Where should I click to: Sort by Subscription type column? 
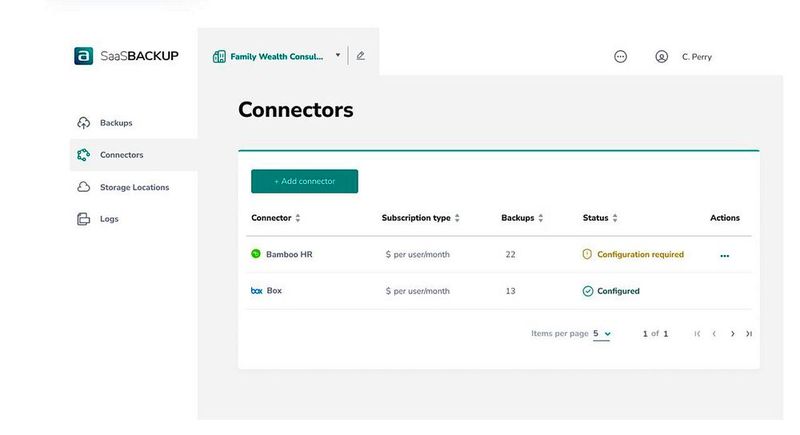(x=457, y=218)
